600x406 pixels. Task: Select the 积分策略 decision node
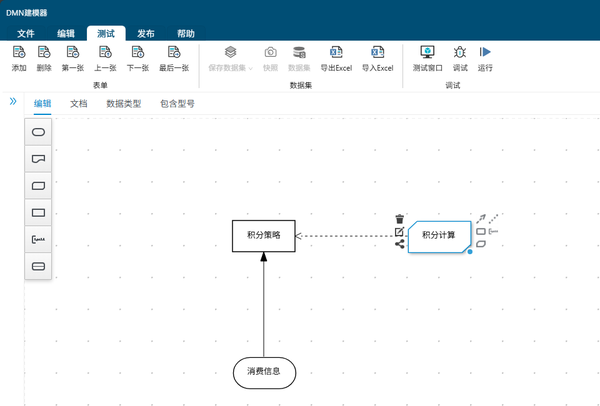264,236
